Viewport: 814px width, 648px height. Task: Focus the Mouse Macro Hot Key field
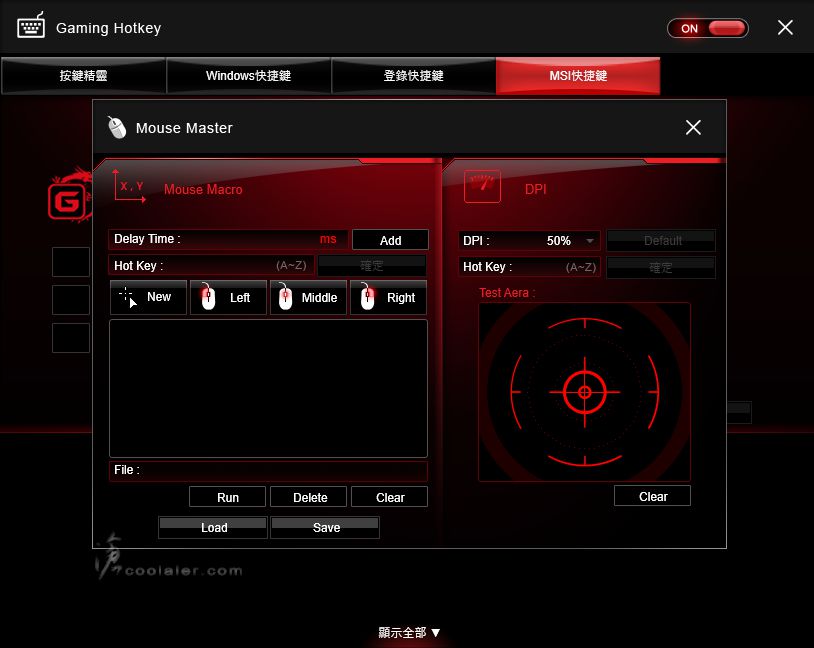point(211,265)
